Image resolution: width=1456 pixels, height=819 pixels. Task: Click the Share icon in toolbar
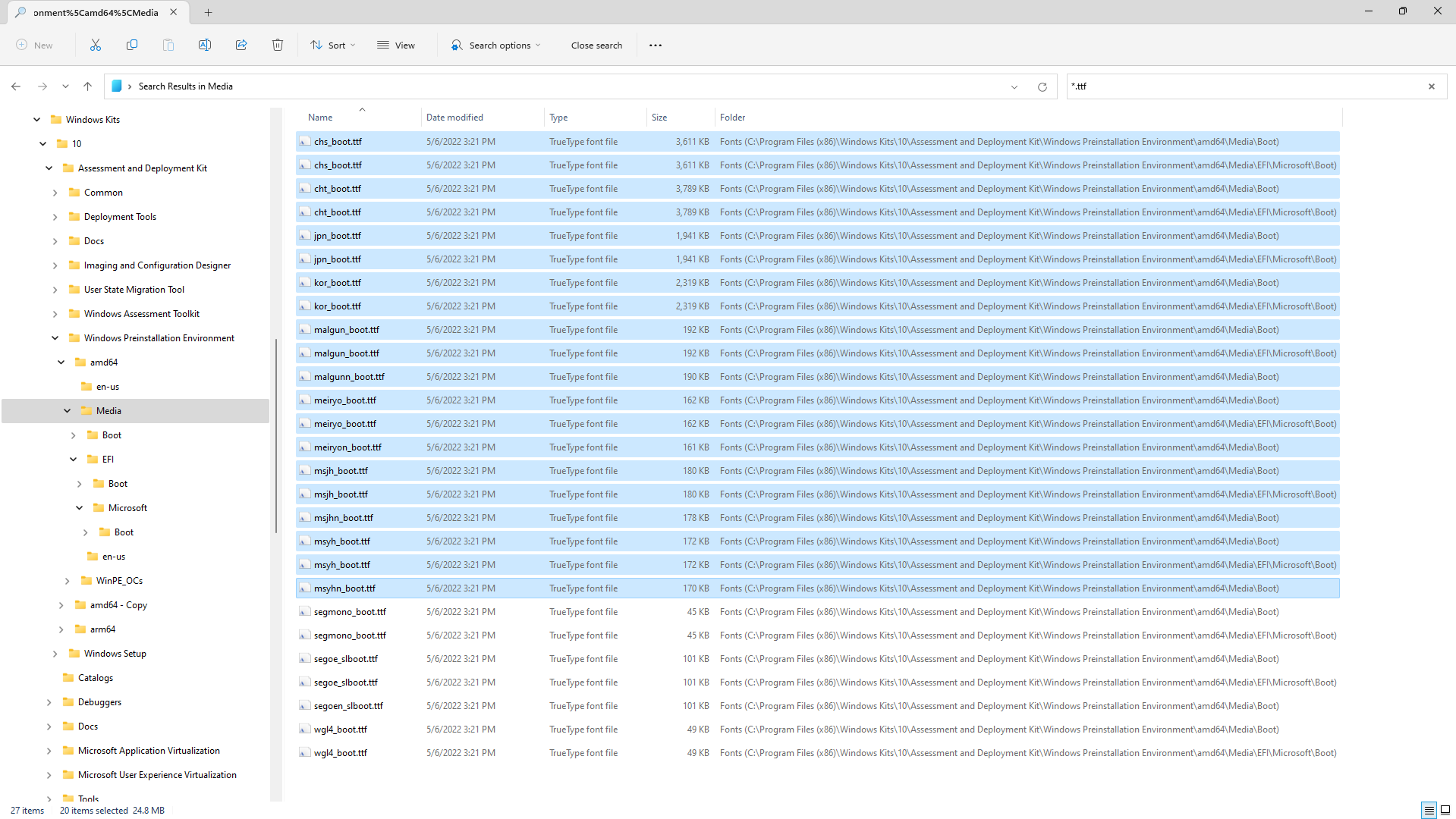241,45
